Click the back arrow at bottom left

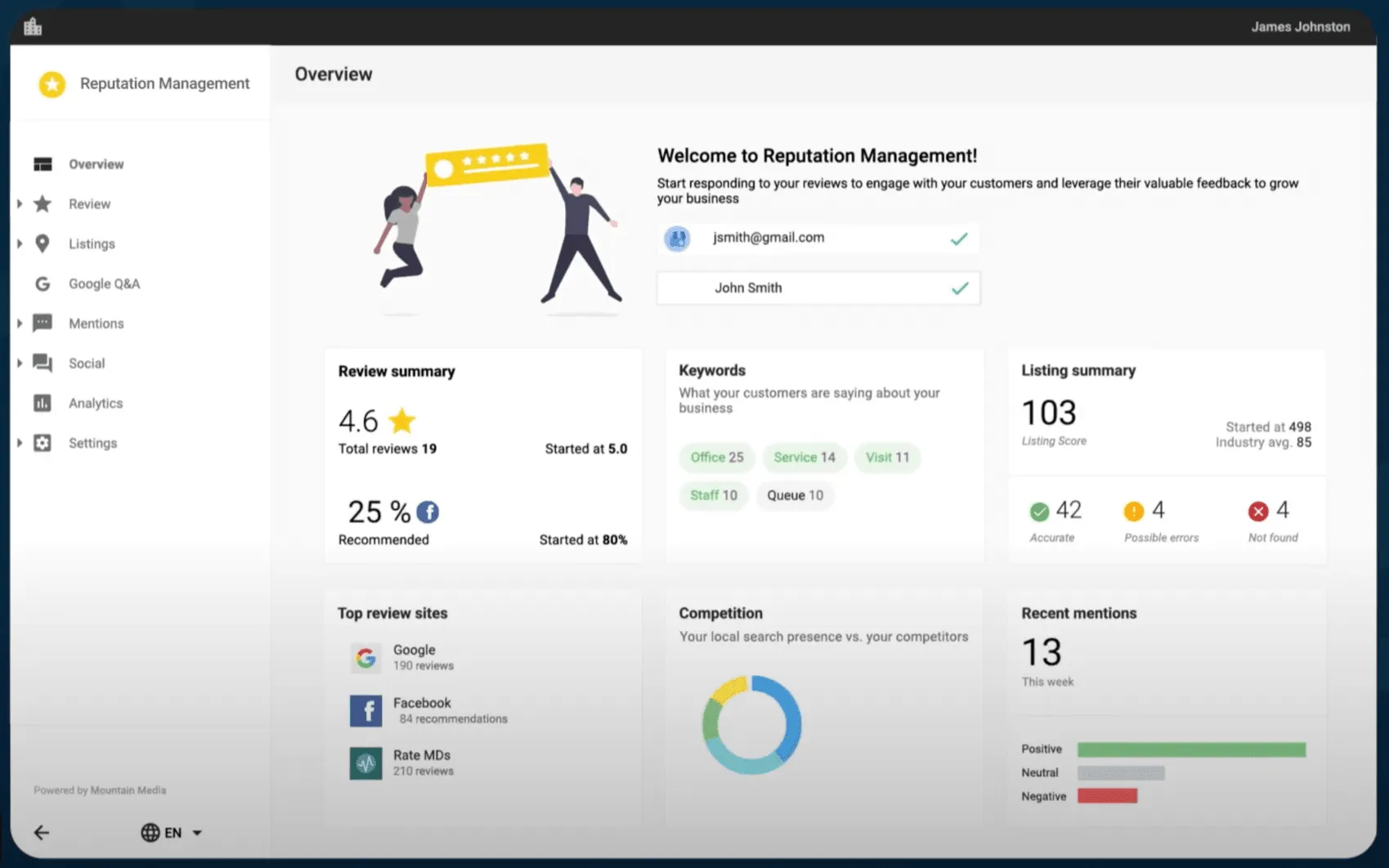42,832
